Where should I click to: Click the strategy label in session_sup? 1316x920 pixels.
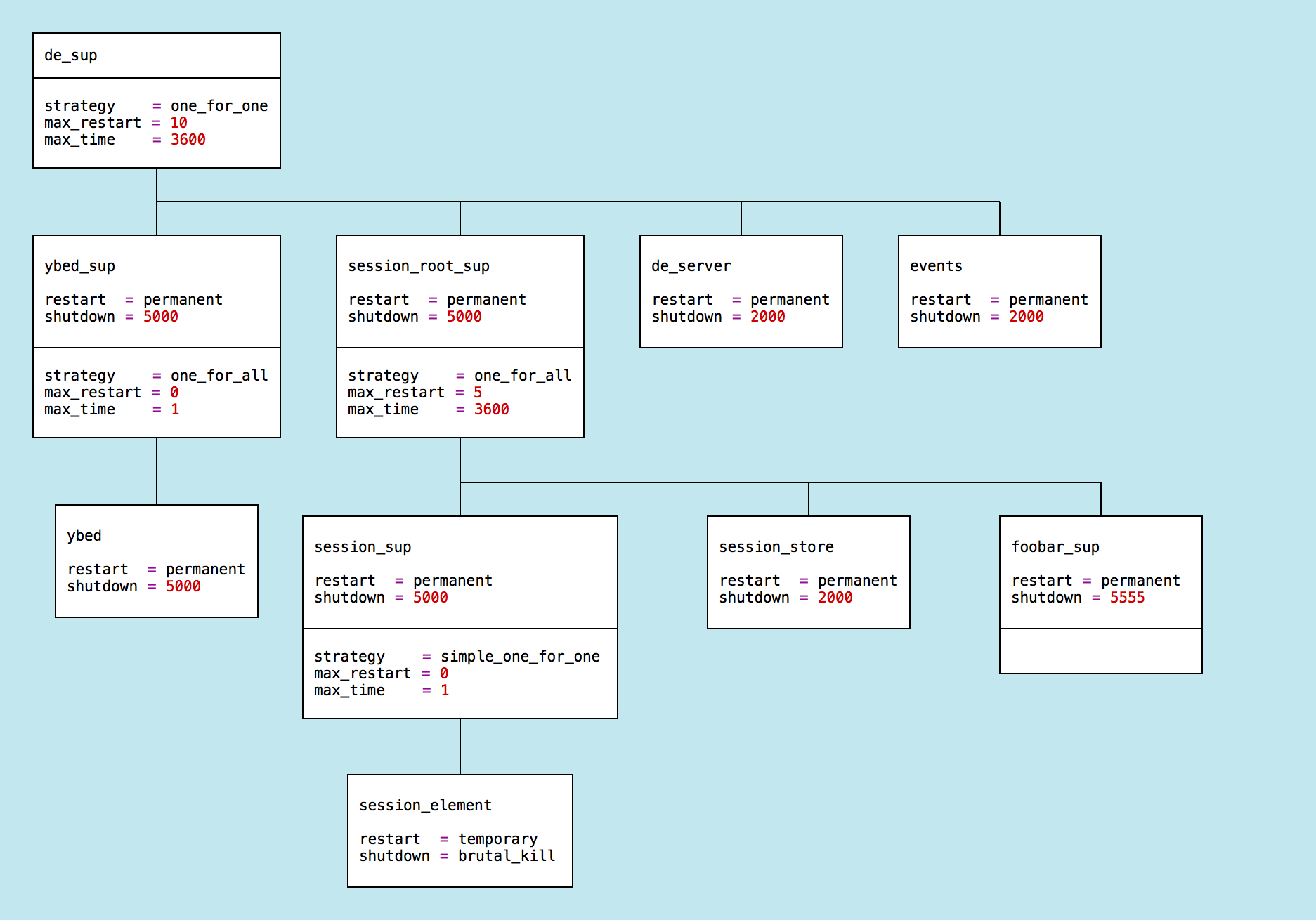[349, 657]
